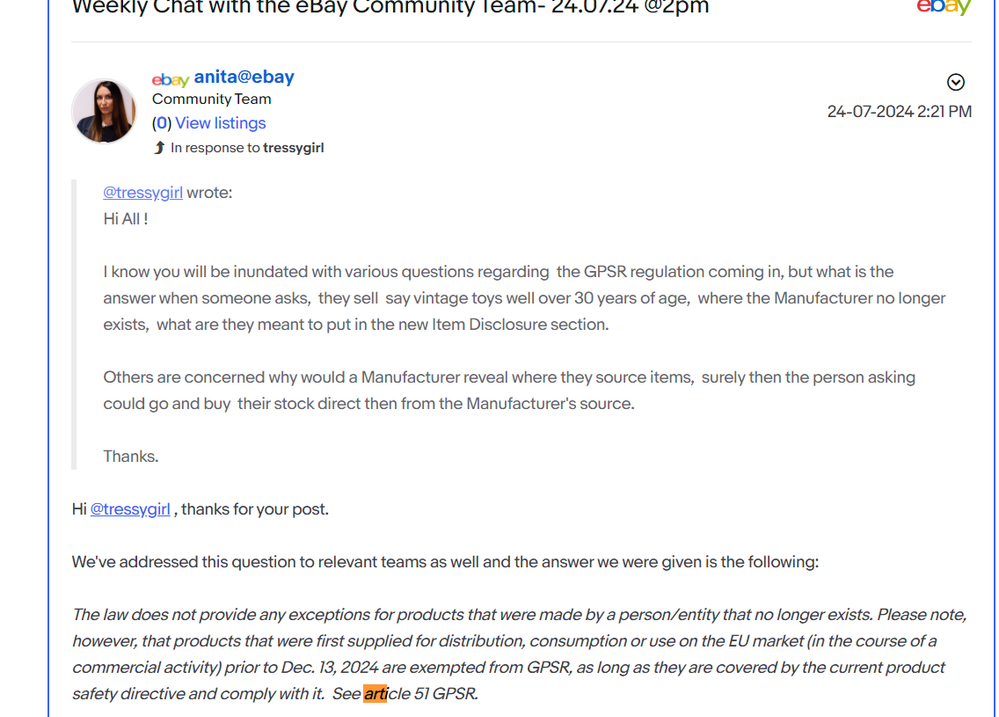The height and width of the screenshot is (717, 999).
Task: Open the "View listings" link
Action: point(220,123)
